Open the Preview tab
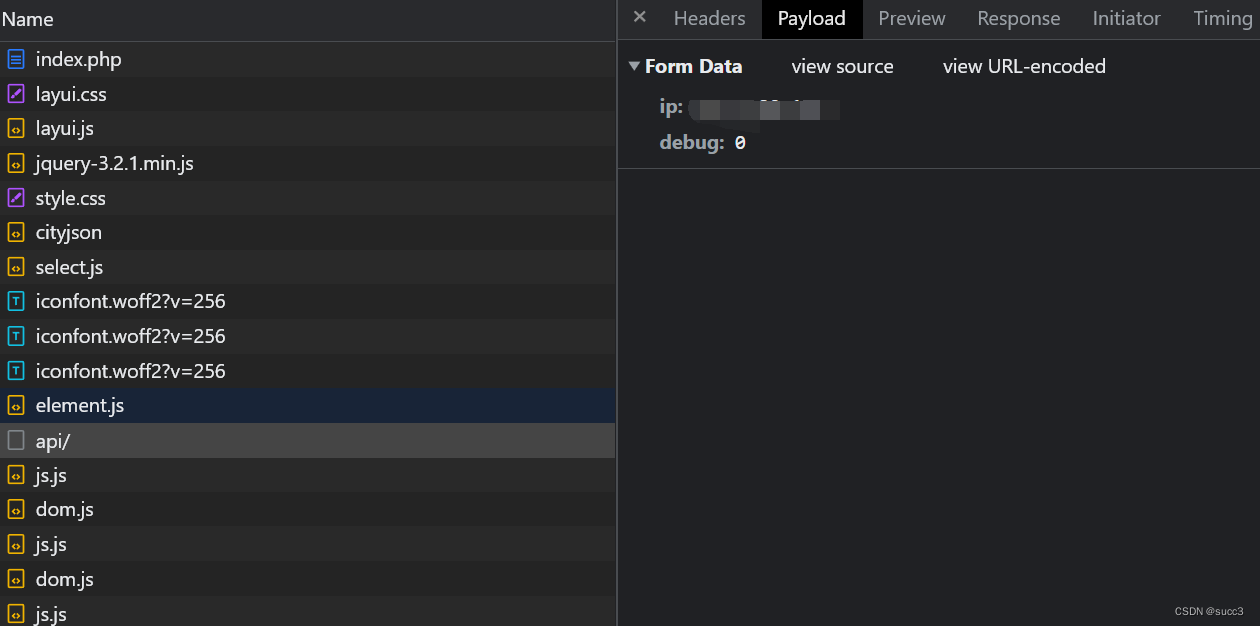Image resolution: width=1260 pixels, height=626 pixels. 911,18
